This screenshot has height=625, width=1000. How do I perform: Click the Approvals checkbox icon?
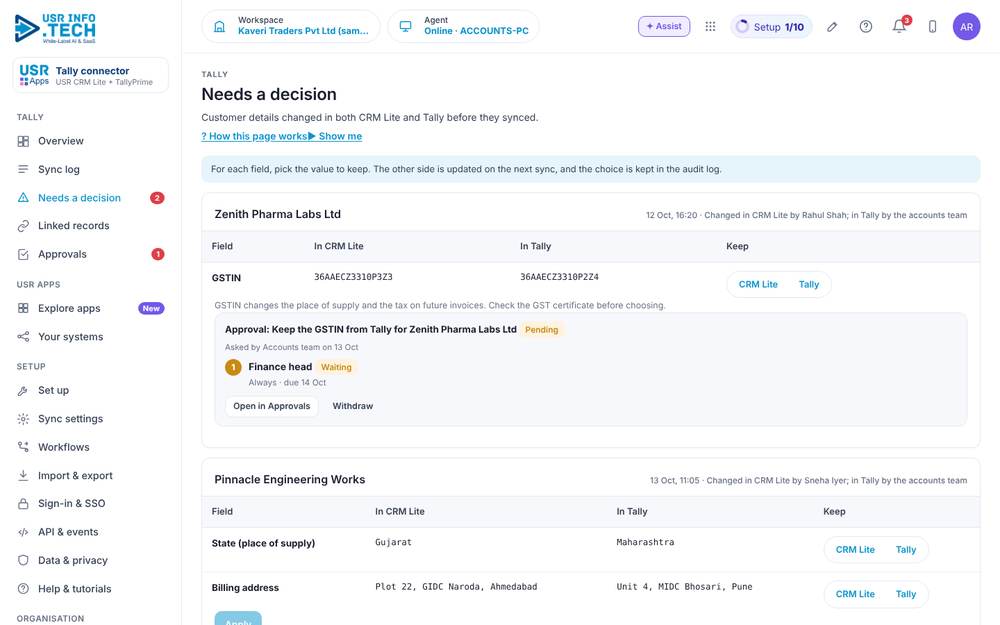click(23, 254)
